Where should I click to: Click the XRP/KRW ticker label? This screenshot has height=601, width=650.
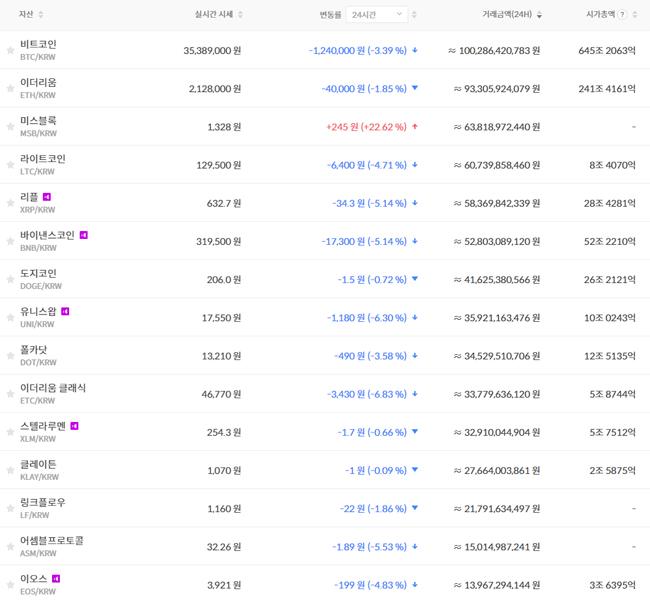[38, 210]
